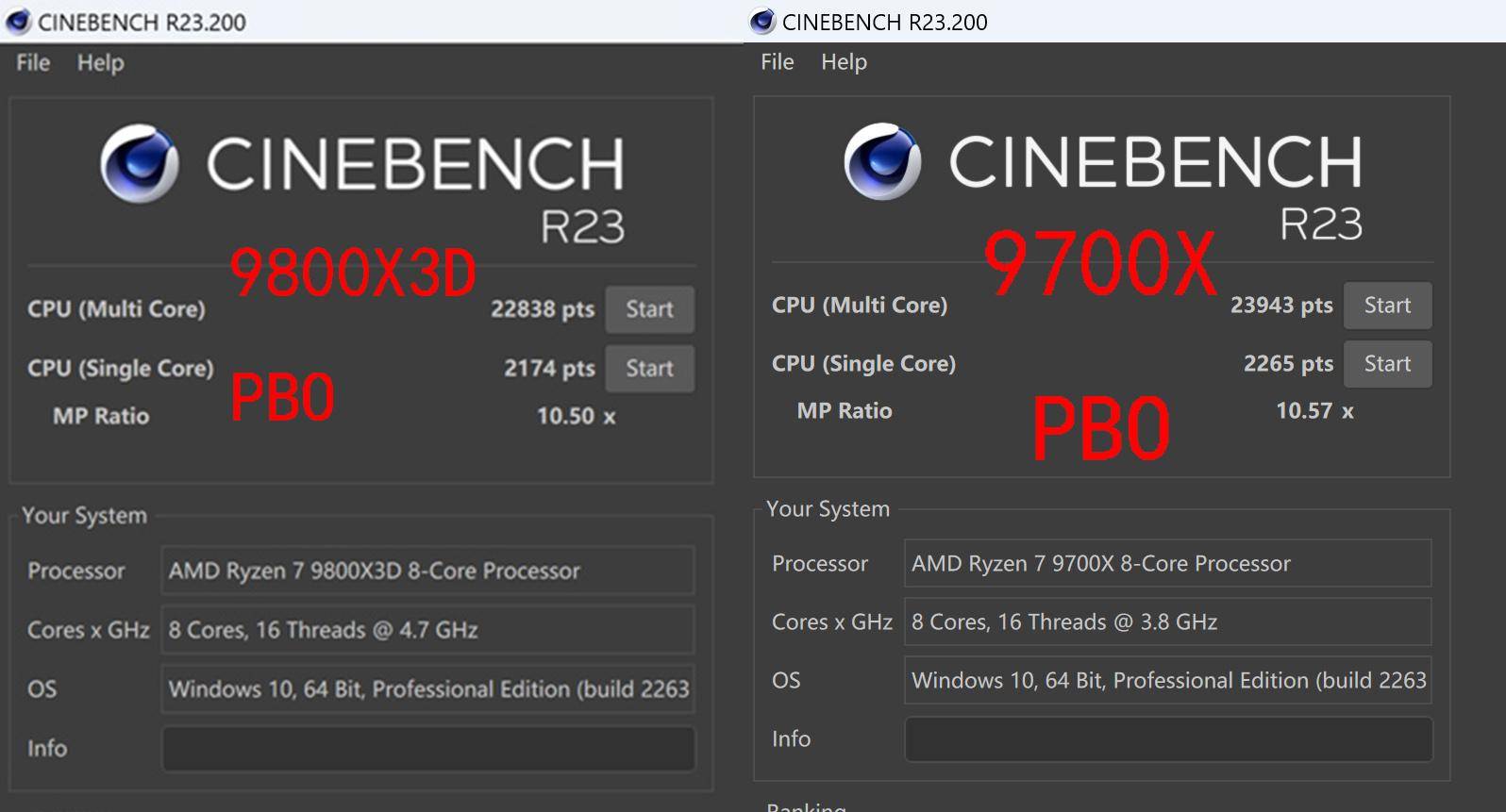1506x812 pixels.
Task: Click 'Your System' heading in right window
Action: coord(828,509)
